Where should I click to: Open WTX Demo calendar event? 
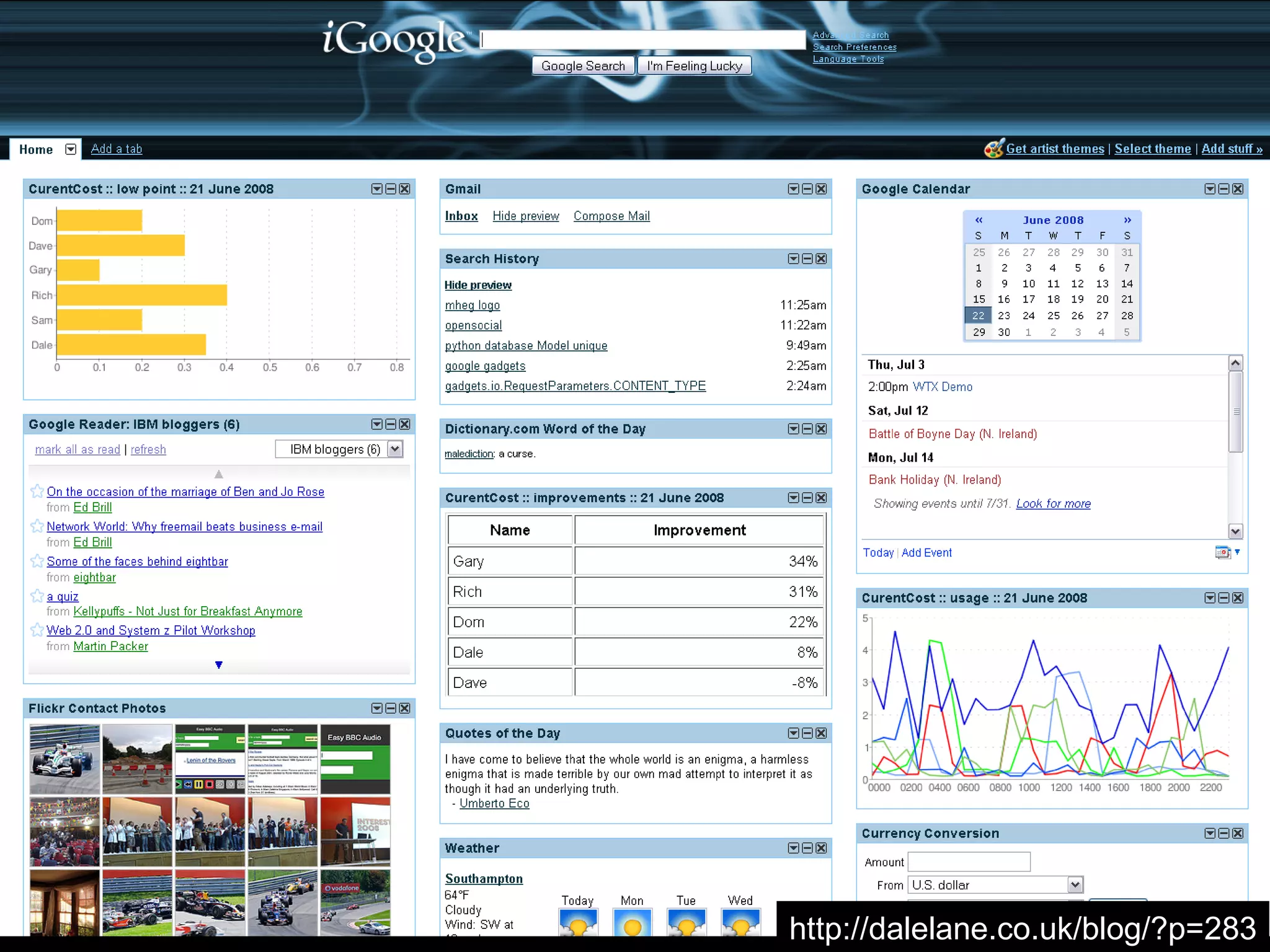(x=943, y=387)
